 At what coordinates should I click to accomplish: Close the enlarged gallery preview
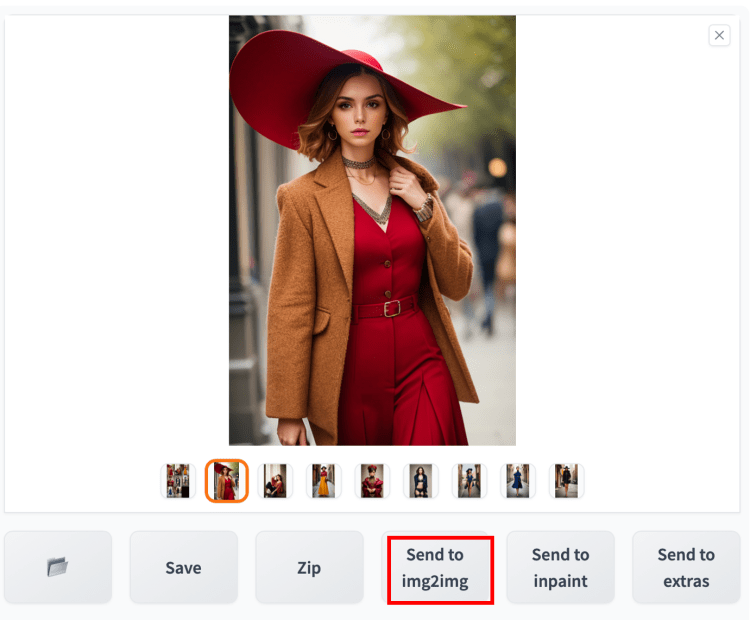[x=719, y=35]
